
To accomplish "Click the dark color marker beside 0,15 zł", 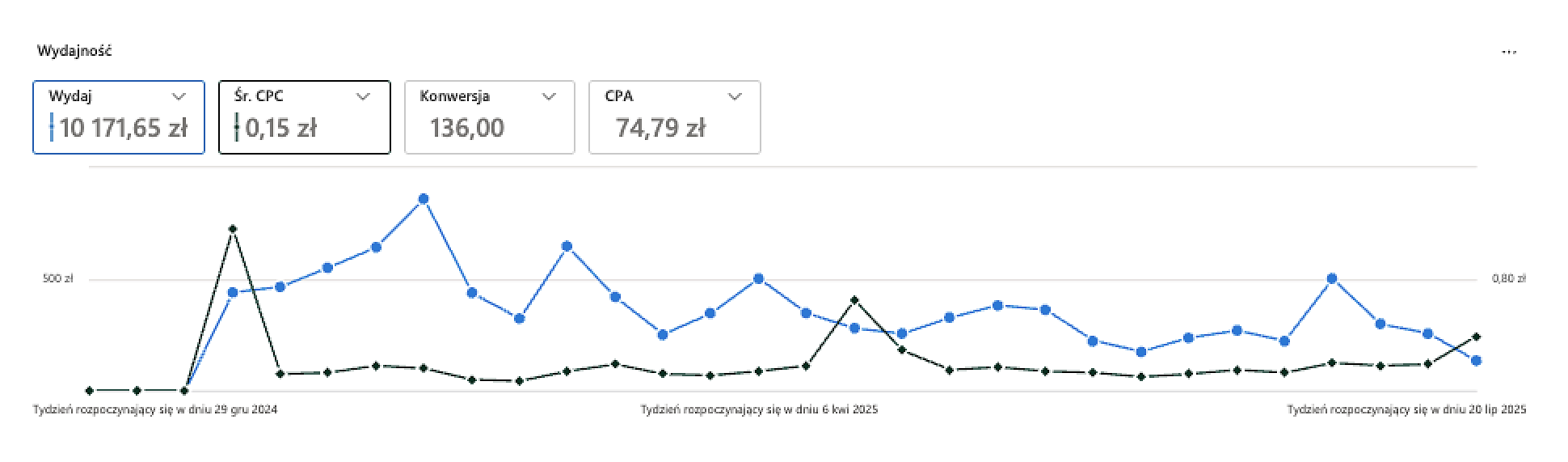I will click(237, 128).
